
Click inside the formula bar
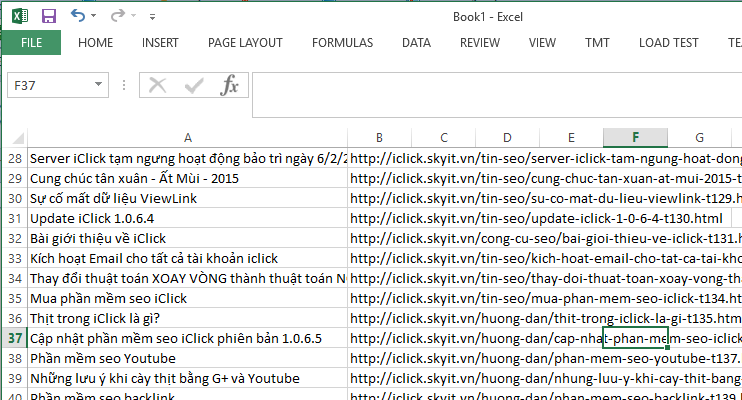pos(497,95)
